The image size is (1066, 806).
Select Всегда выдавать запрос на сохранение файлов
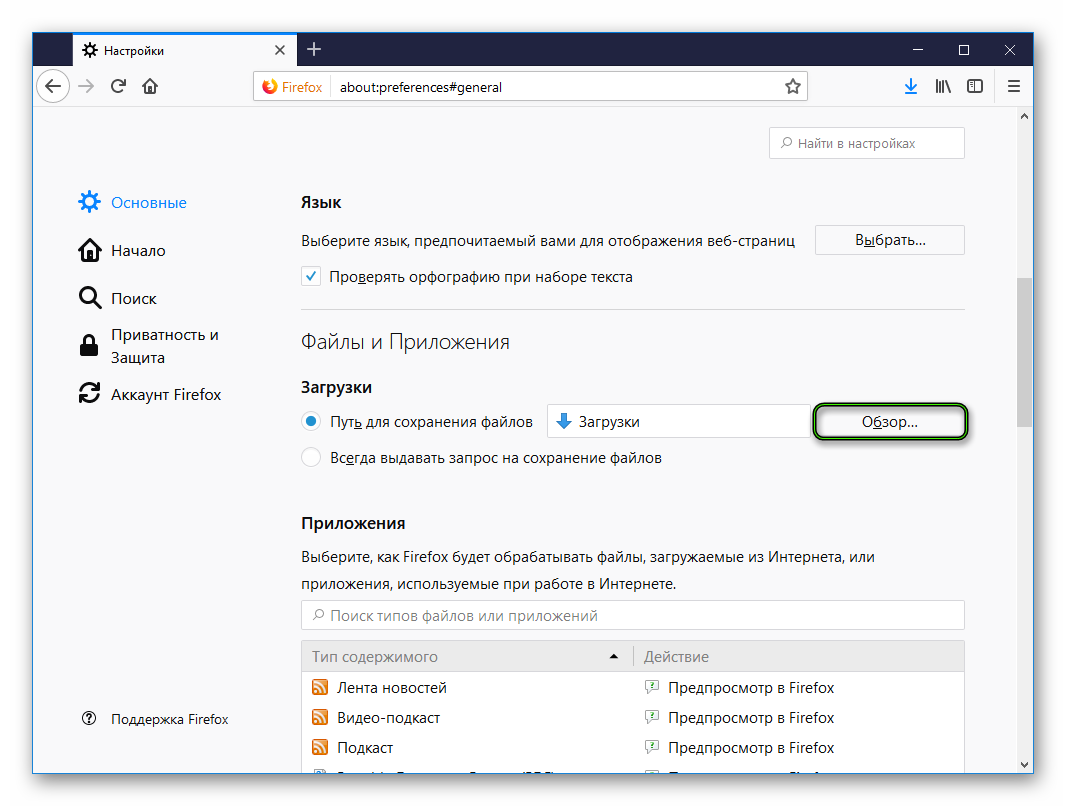point(311,457)
